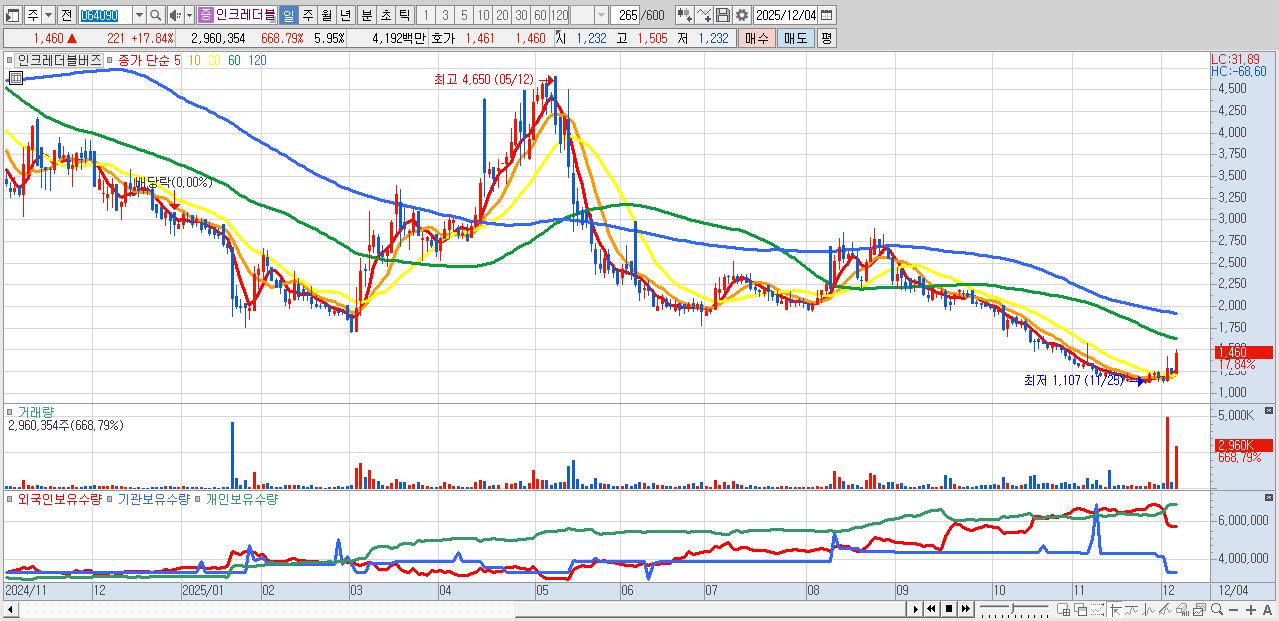Click the stock search magnifier icon
This screenshot has width=1279, height=621.
[155, 15]
